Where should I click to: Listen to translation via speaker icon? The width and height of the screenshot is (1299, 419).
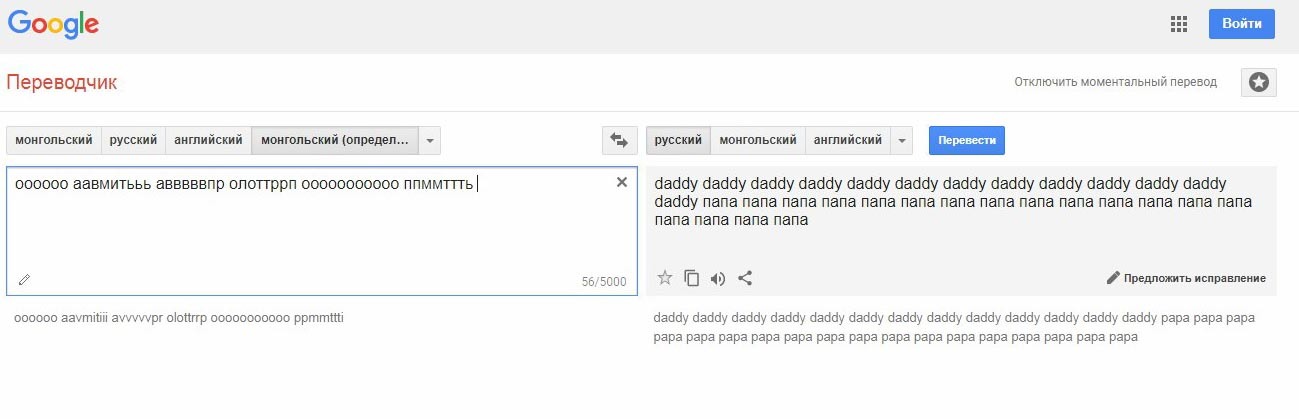[718, 278]
